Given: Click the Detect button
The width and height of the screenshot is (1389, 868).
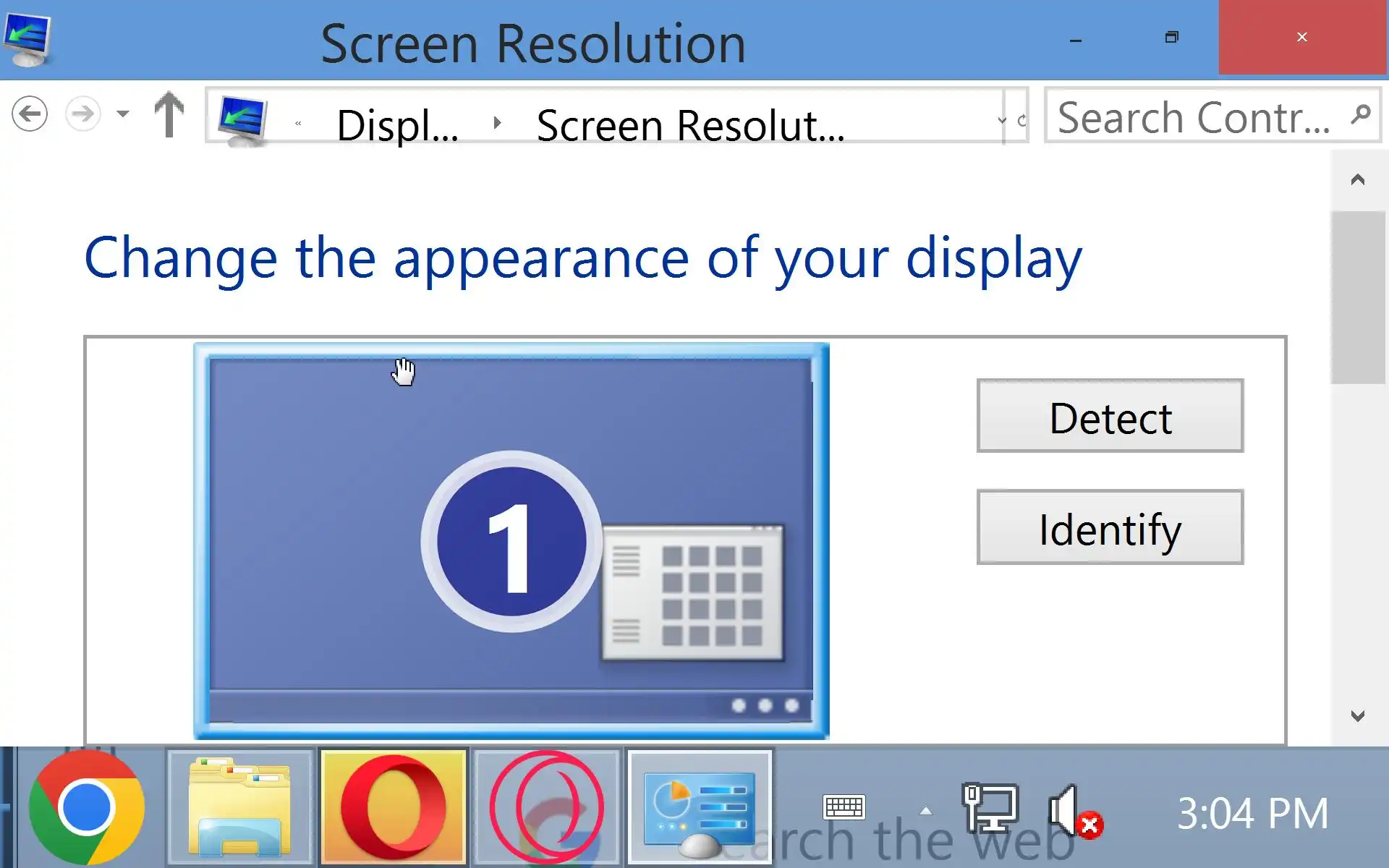Looking at the screenshot, I should (1109, 416).
